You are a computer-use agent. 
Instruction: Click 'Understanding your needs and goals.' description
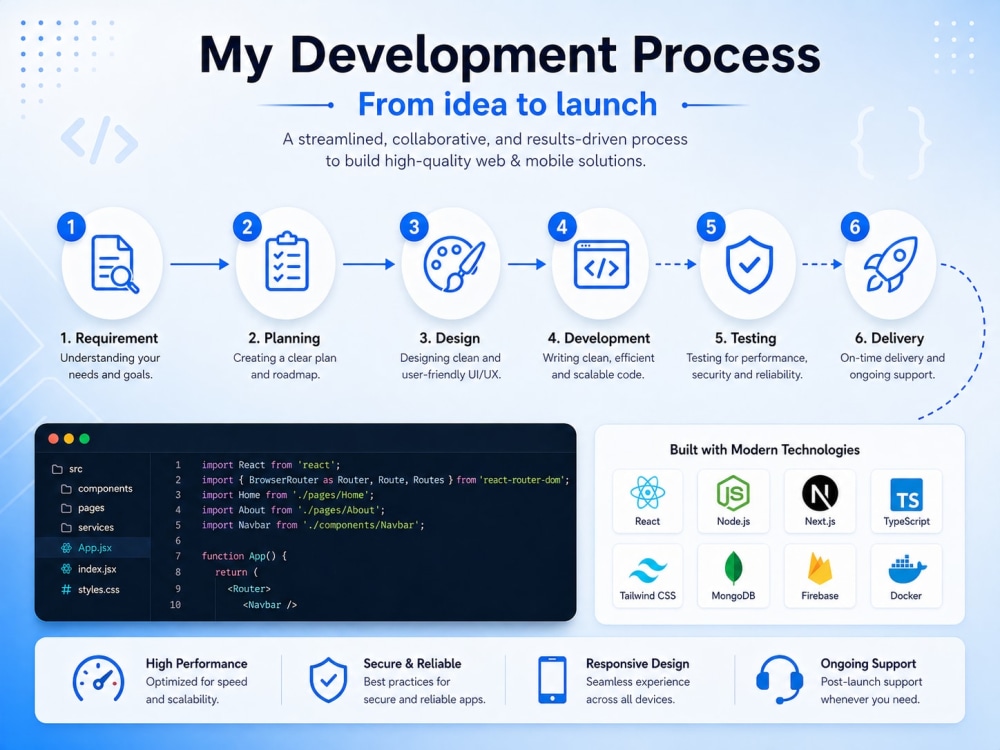[x=110, y=366]
